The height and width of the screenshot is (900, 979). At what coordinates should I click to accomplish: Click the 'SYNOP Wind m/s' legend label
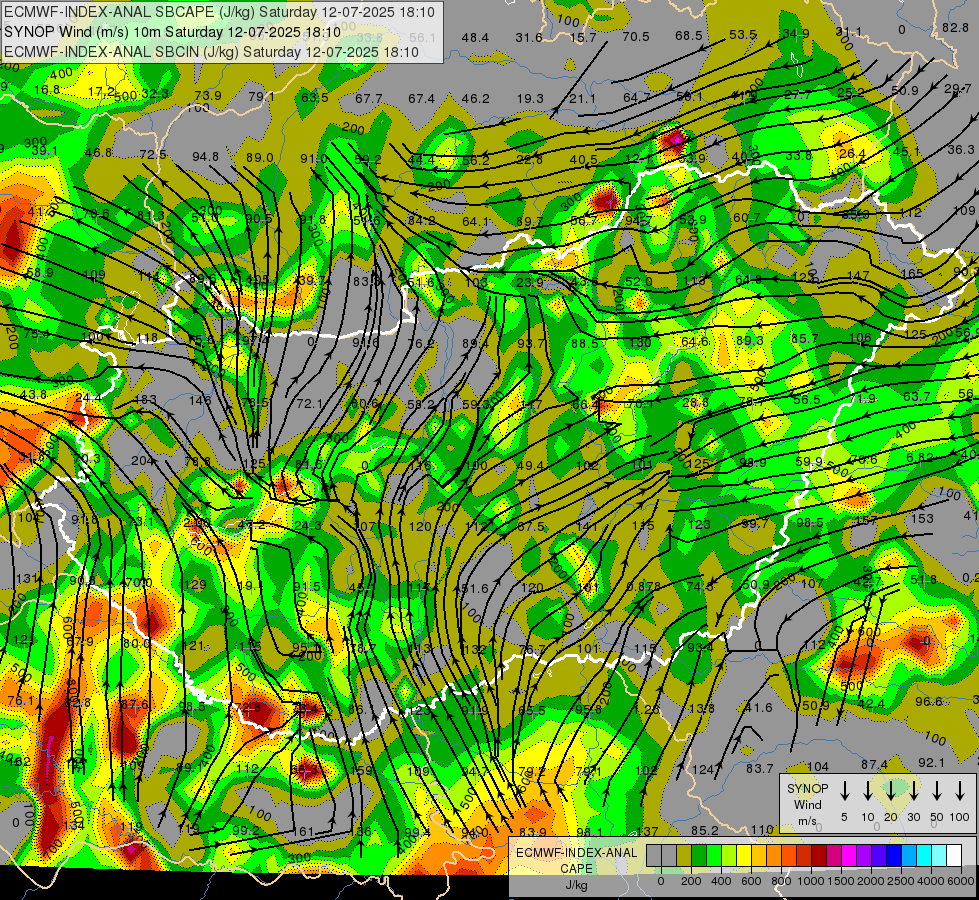[x=807, y=805]
